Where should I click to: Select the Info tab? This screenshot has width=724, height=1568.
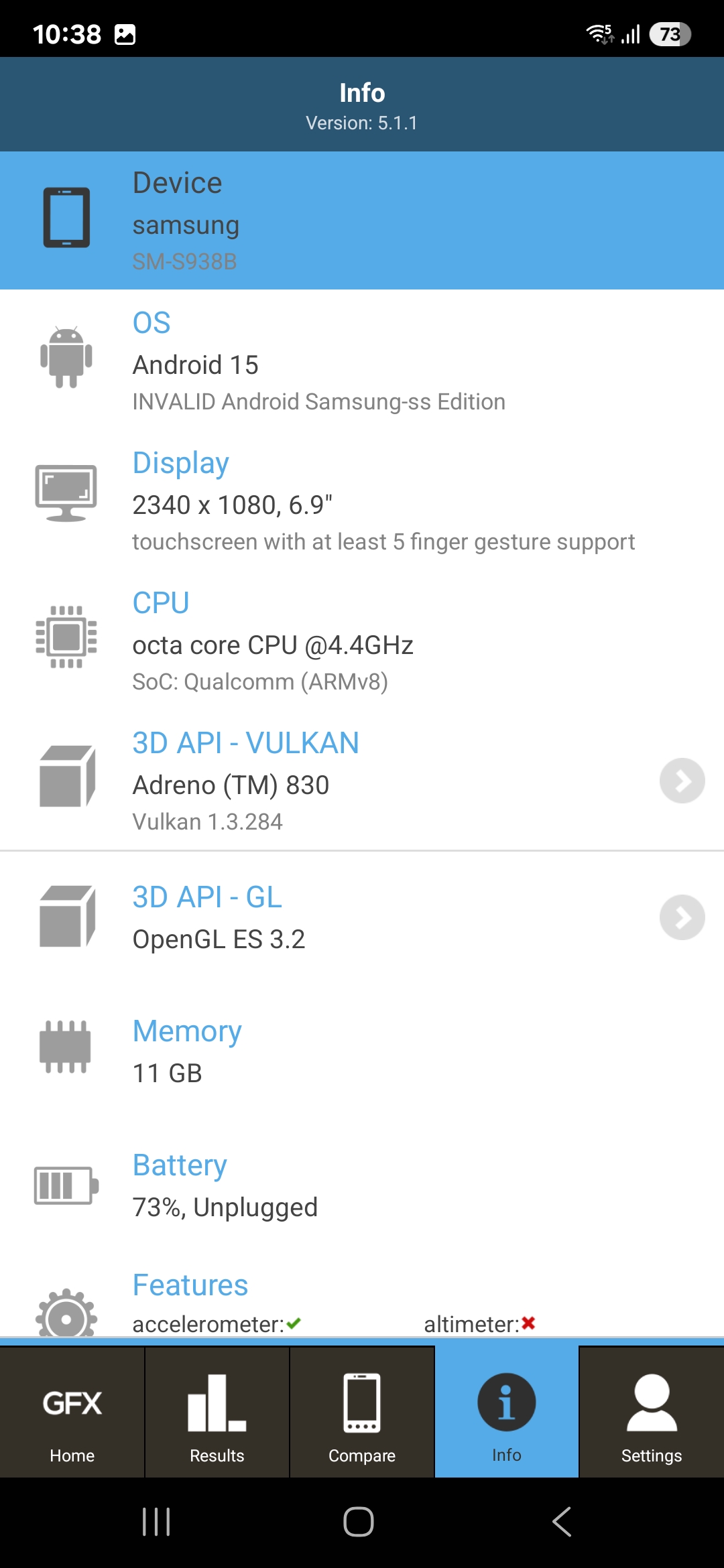(x=507, y=1413)
